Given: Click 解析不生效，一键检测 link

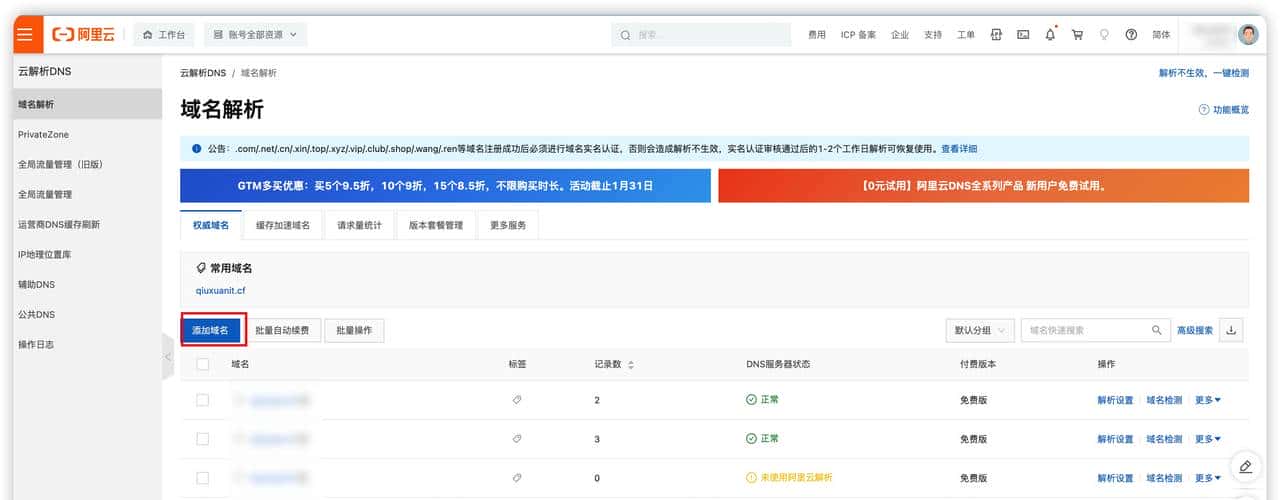Looking at the screenshot, I should (x=1203, y=73).
